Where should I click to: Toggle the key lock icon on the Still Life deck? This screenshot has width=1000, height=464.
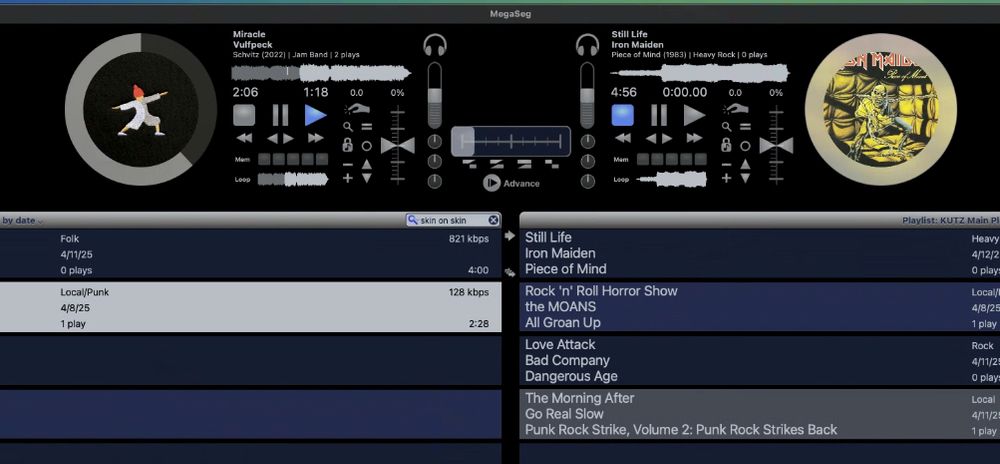pyautogui.click(x=726, y=145)
